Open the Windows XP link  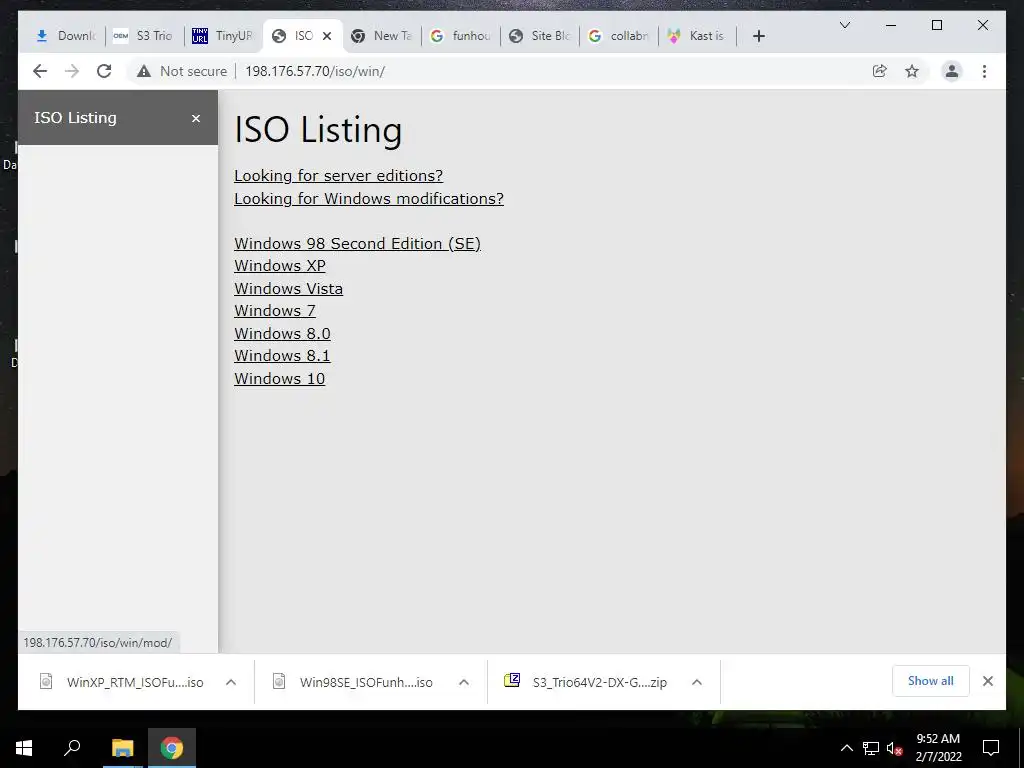coord(280,266)
